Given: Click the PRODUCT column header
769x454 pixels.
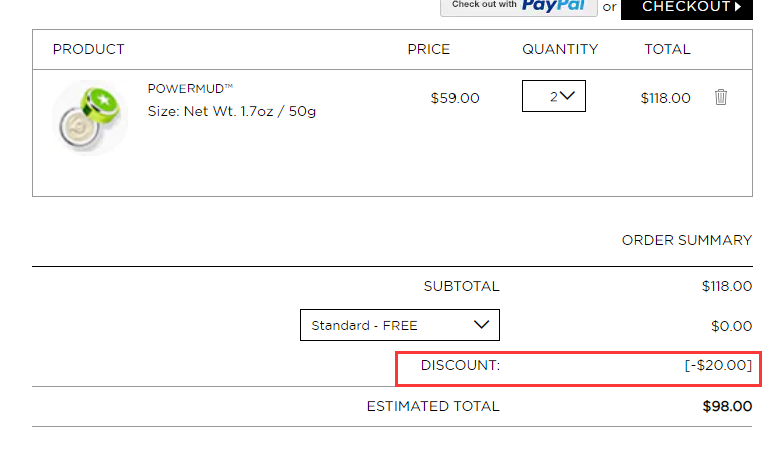Looking at the screenshot, I should click(89, 50).
